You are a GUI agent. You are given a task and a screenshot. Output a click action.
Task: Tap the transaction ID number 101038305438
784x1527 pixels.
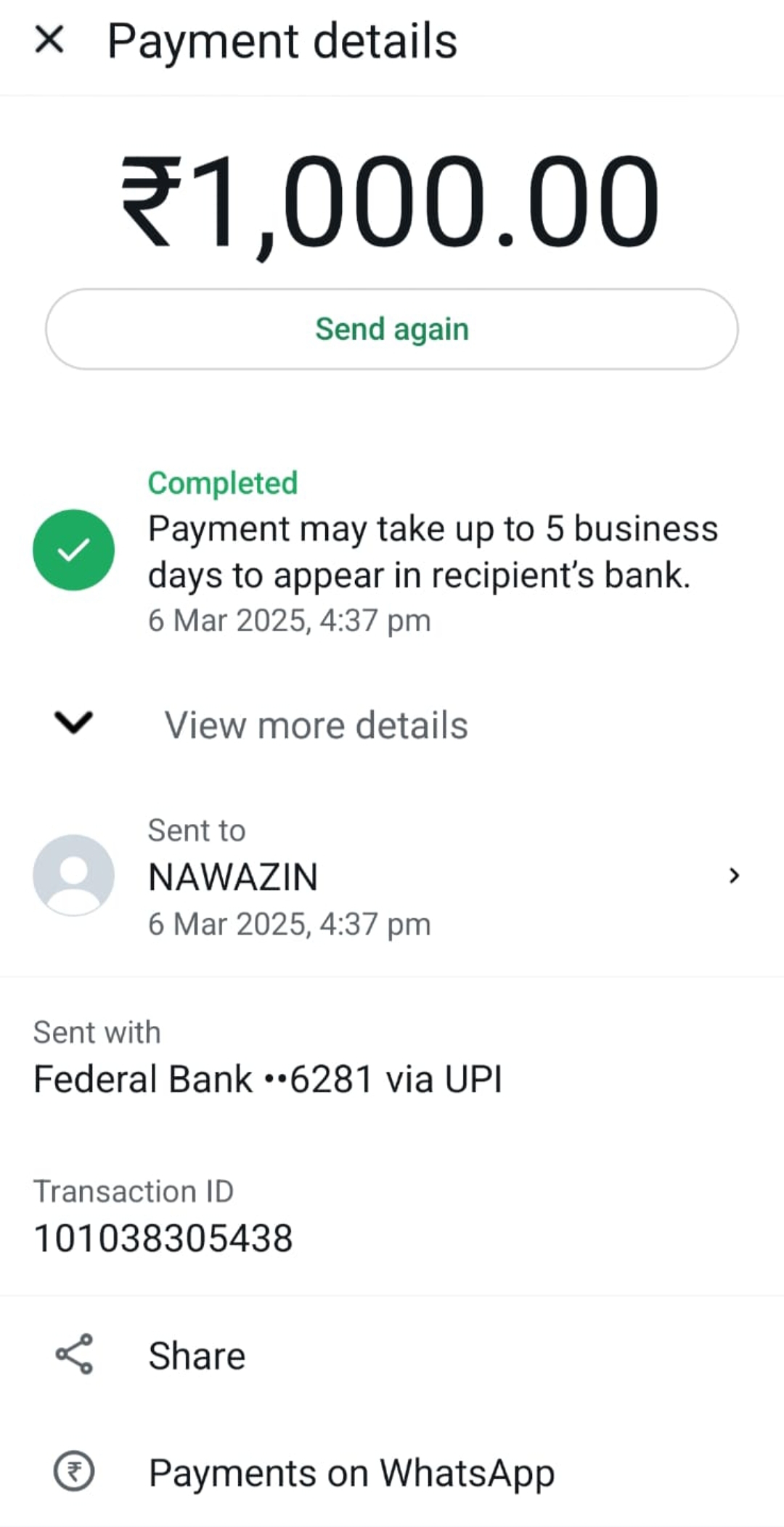click(x=163, y=1238)
